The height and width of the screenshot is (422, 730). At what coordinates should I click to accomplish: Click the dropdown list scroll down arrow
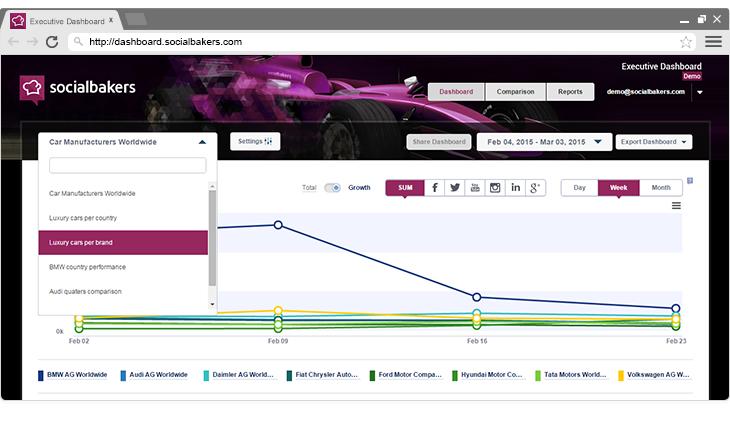pos(212,304)
